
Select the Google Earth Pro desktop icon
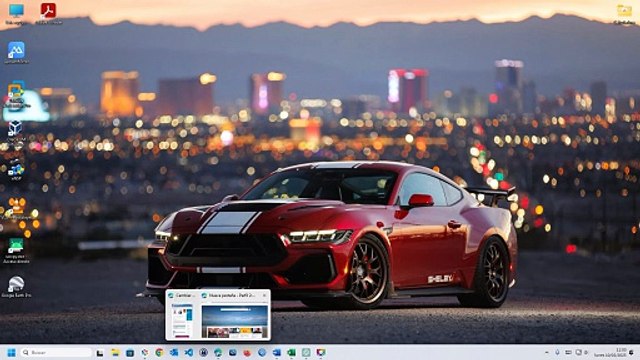click(16, 286)
